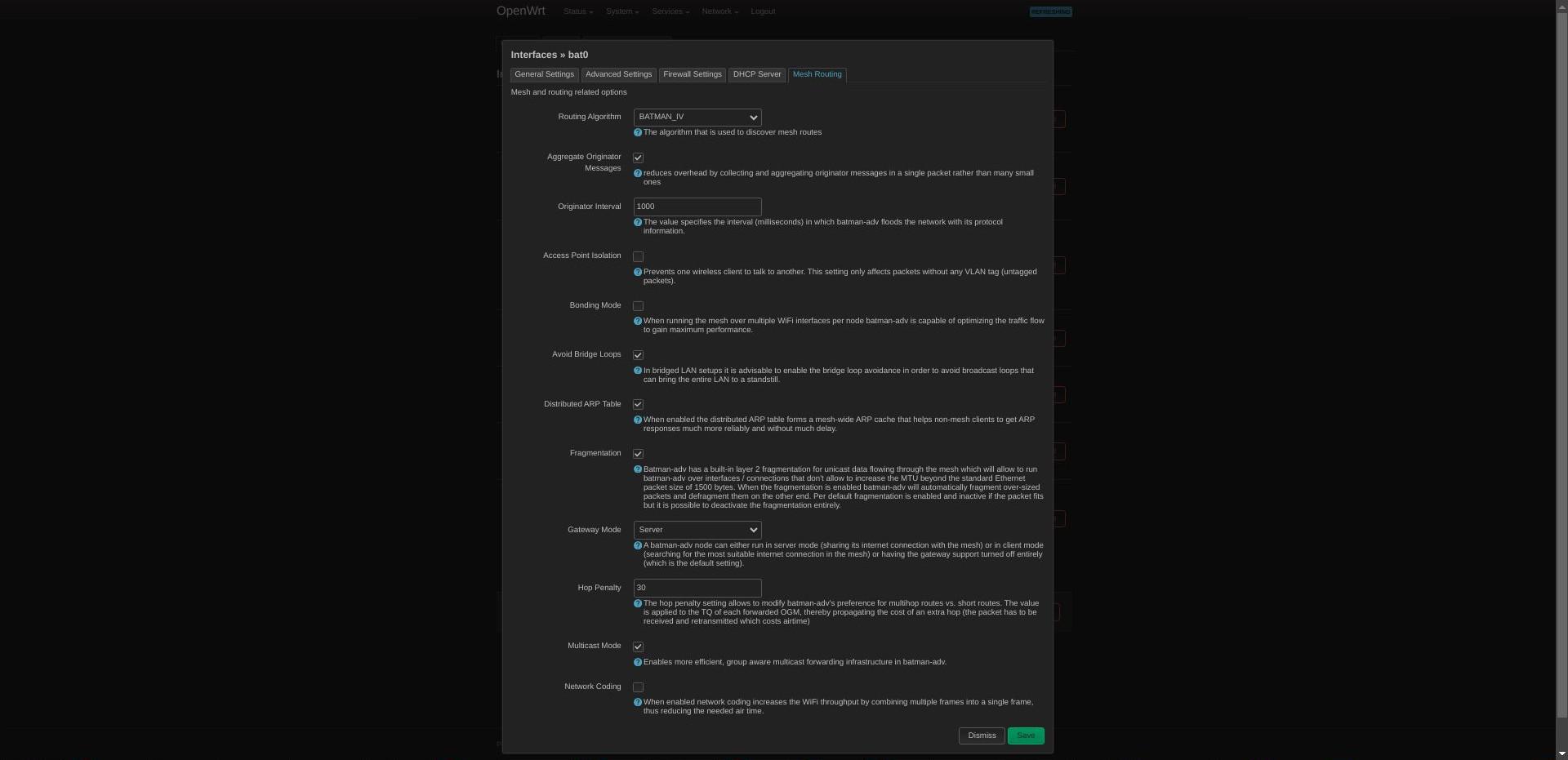
Task: Open Routing Algorithm dropdown showing BATMAN_IV
Action: [697, 118]
